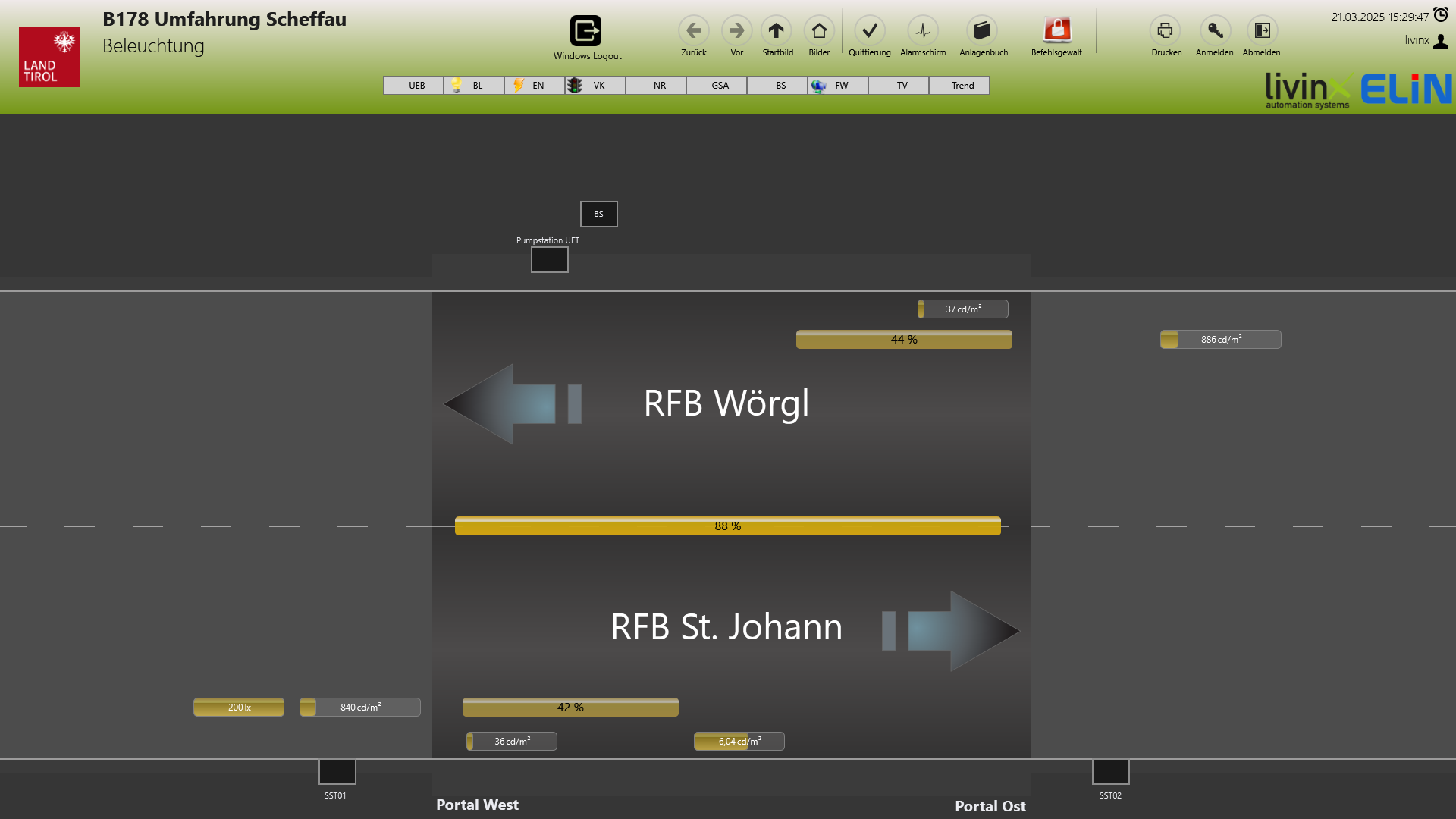Click the Anmelden key icon
This screenshot has height=819, width=1456.
pyautogui.click(x=1215, y=31)
